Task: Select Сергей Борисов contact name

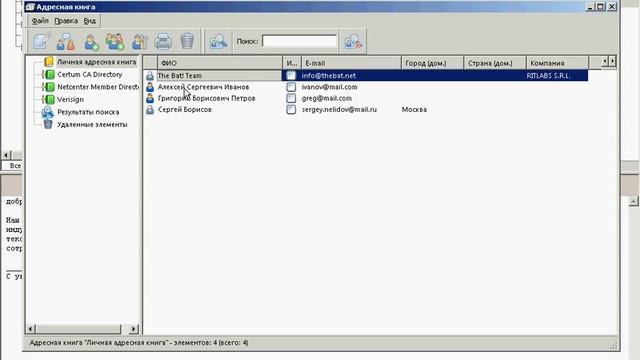Action: tap(184, 109)
